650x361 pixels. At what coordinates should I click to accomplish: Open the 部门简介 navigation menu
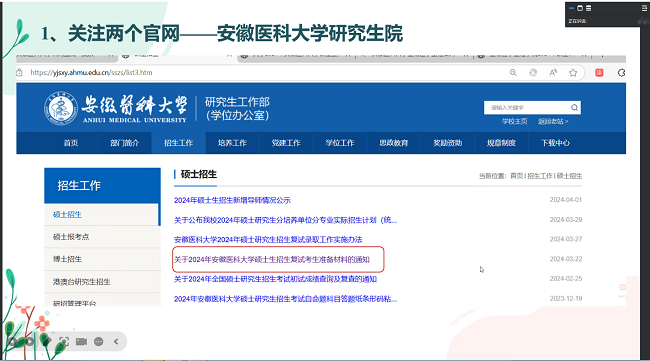point(124,143)
